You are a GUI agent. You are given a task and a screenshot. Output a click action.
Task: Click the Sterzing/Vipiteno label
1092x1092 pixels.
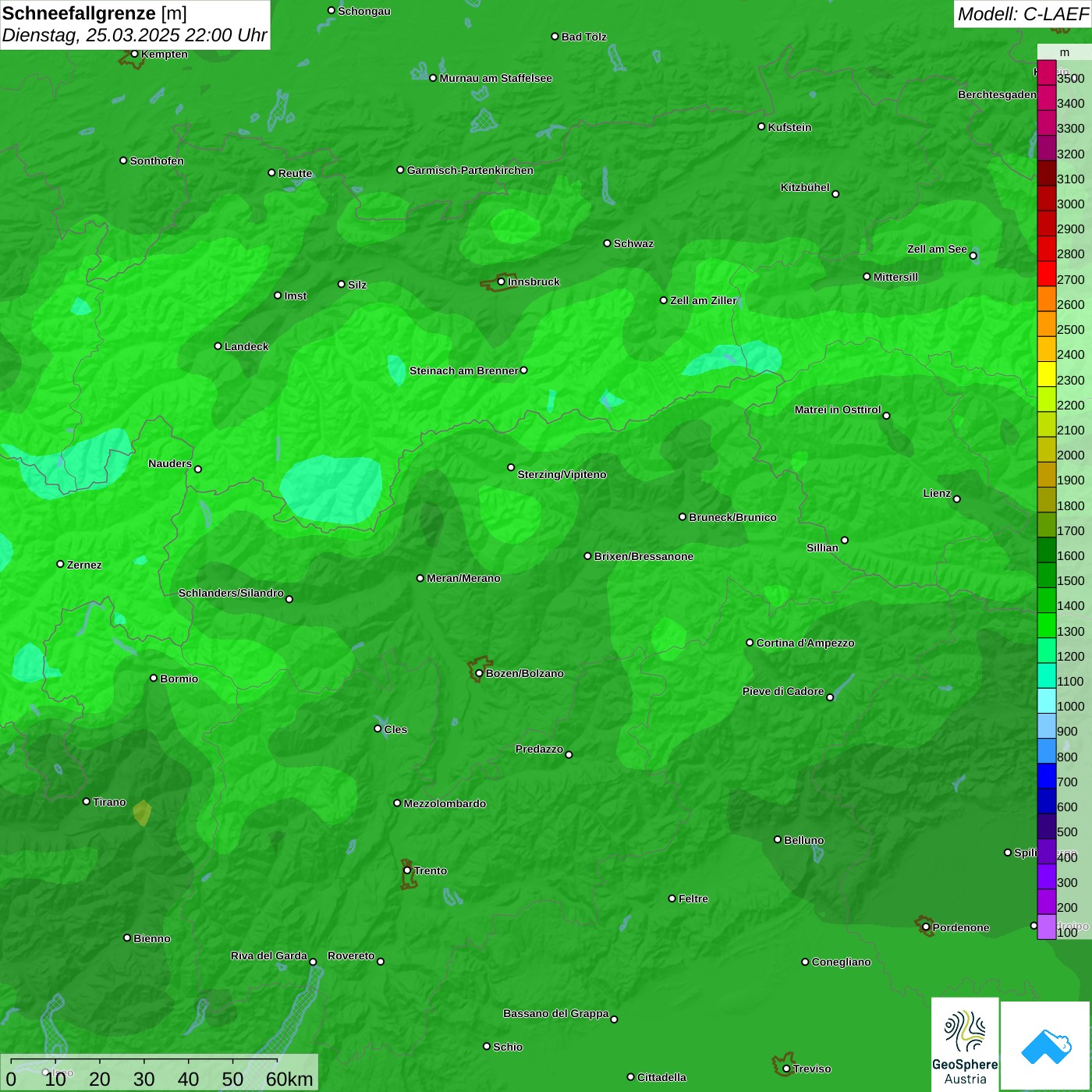[562, 474]
